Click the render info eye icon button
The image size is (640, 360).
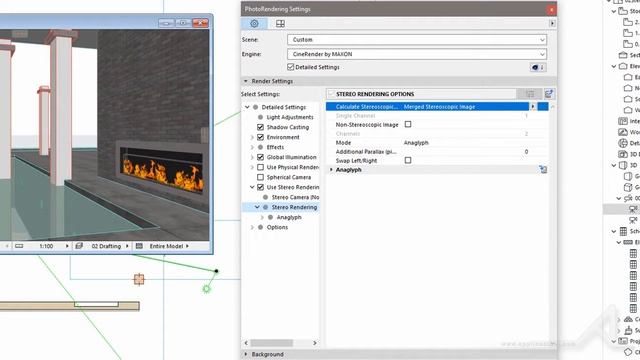pyautogui.click(x=538, y=67)
